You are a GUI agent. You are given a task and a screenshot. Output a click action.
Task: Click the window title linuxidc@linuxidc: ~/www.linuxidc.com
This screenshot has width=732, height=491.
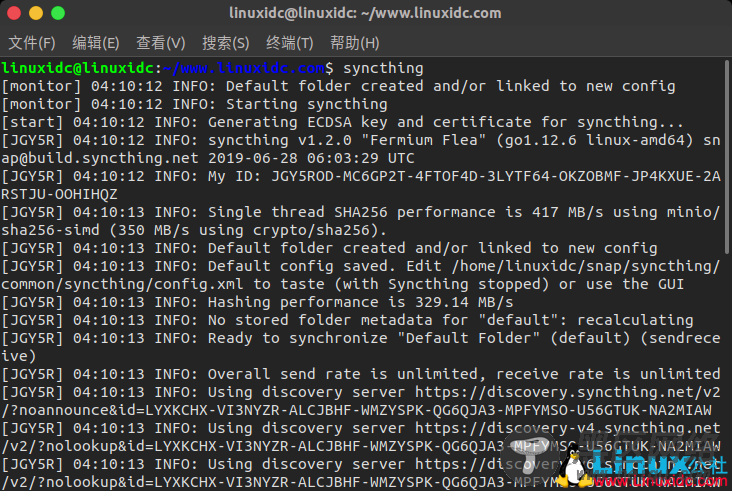click(x=365, y=13)
